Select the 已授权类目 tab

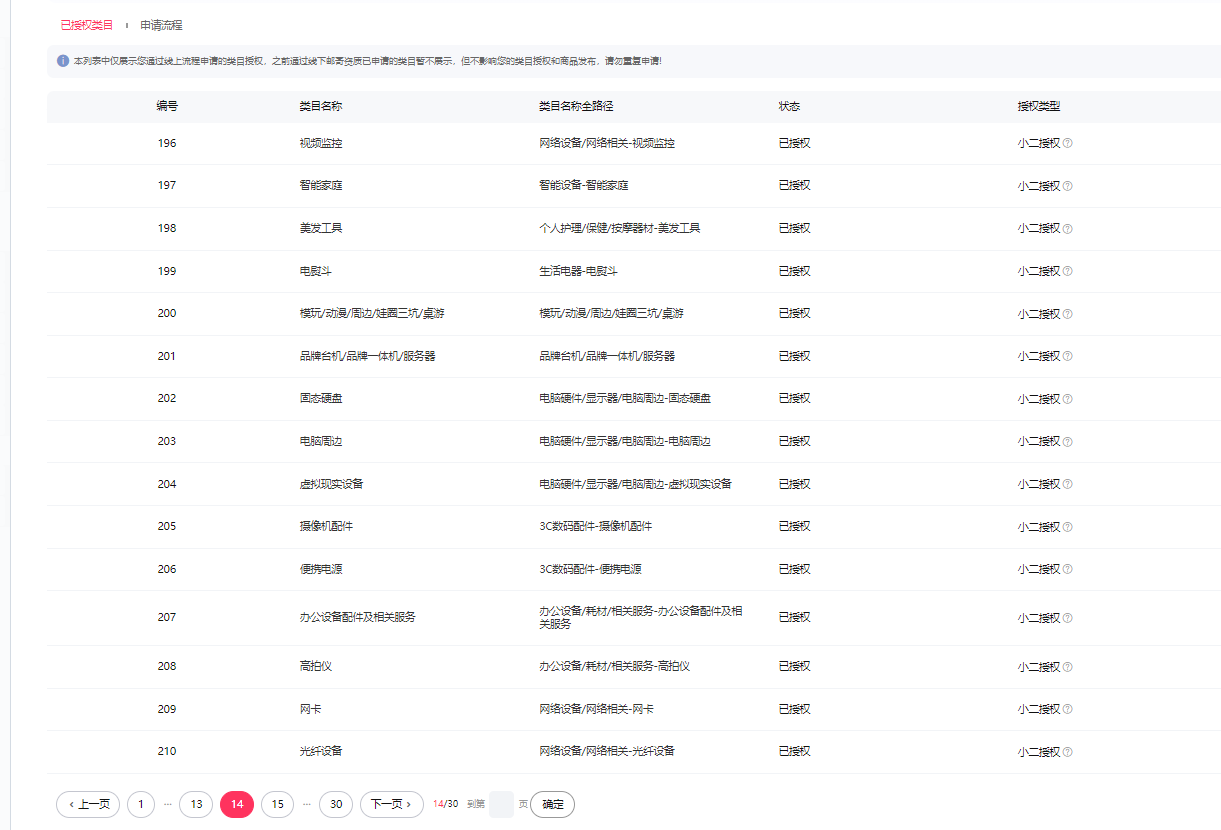tap(87, 25)
